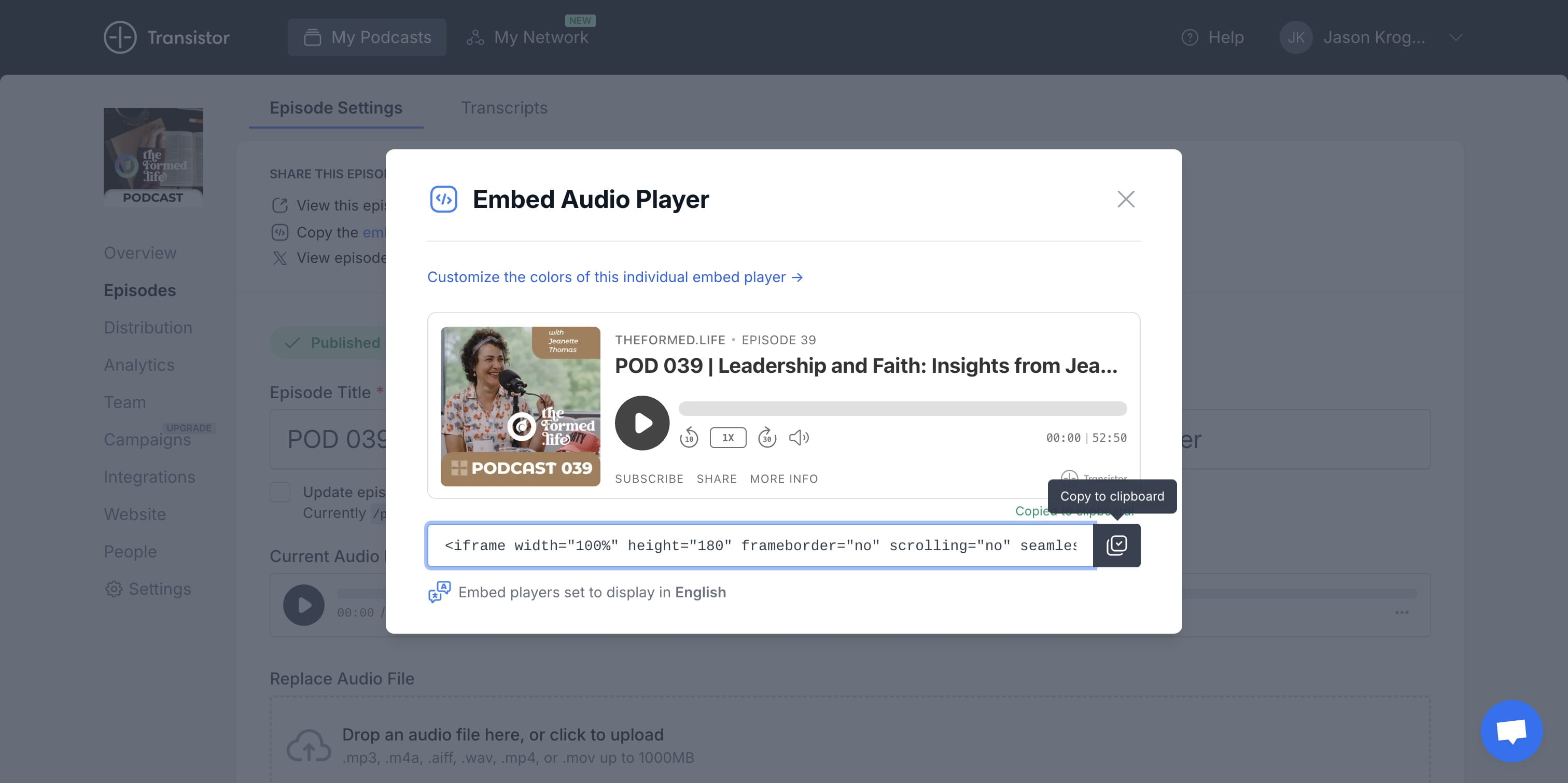
Task: Click the embed code icon in the dialog header
Action: coord(443,199)
